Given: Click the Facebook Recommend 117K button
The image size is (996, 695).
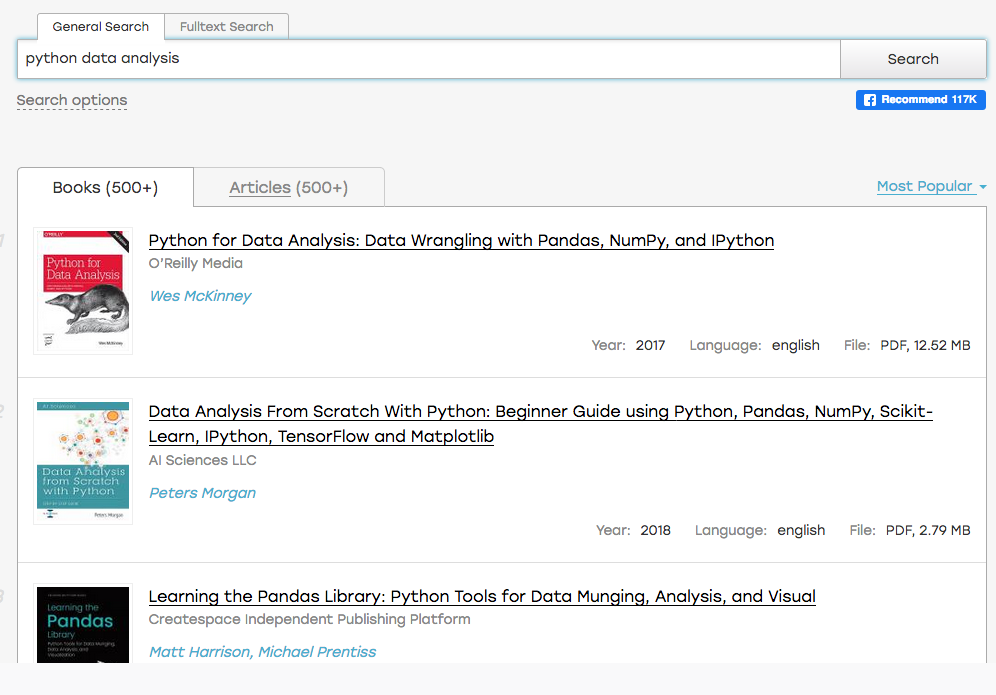Looking at the screenshot, I should tap(920, 100).
